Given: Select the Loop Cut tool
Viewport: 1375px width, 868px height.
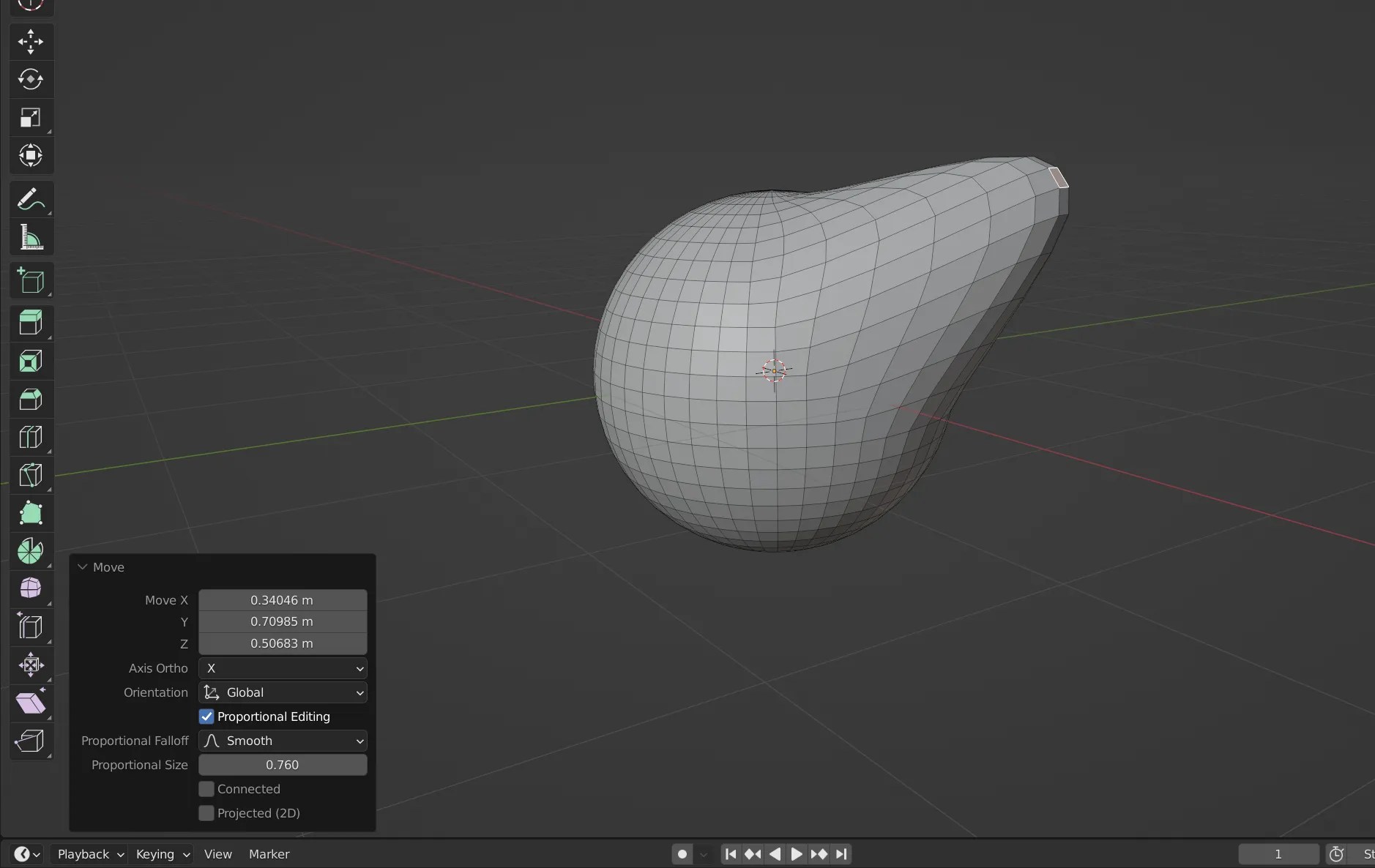Looking at the screenshot, I should (31, 438).
